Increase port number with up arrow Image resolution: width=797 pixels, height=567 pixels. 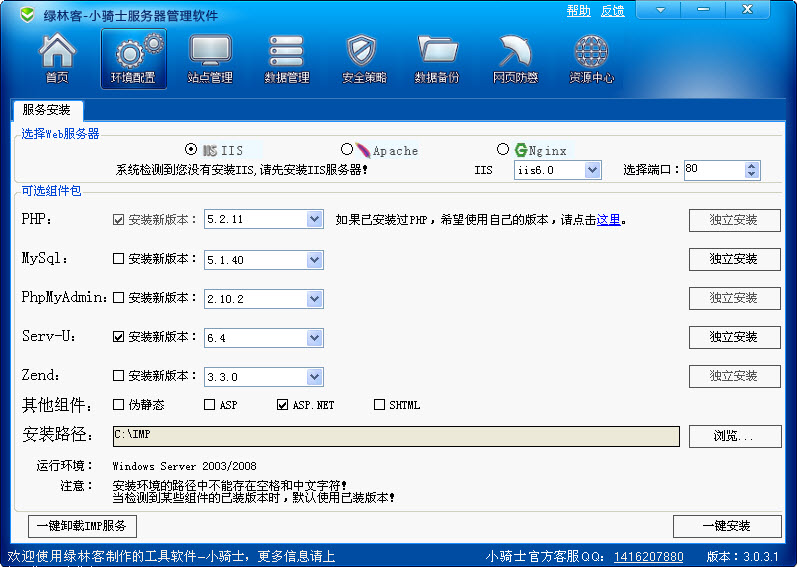[x=752, y=166]
